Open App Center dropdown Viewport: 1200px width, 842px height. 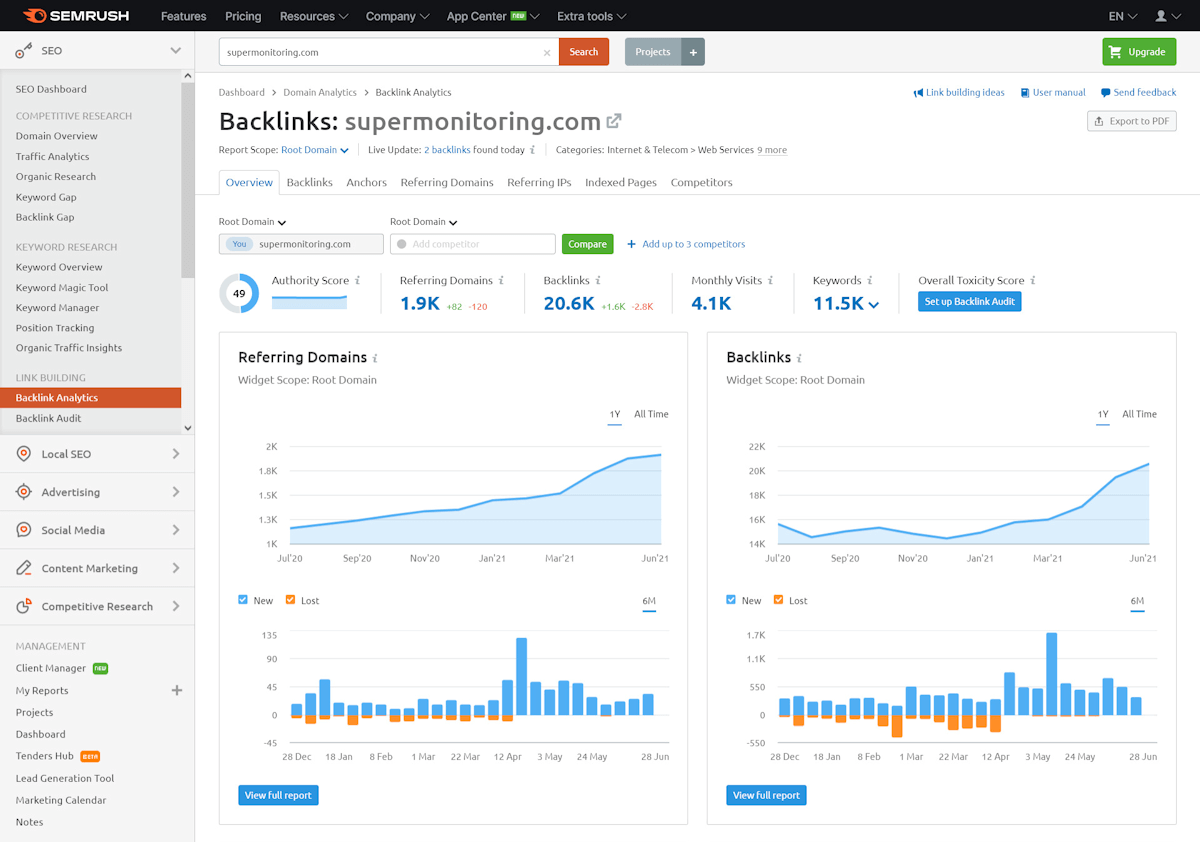point(493,16)
